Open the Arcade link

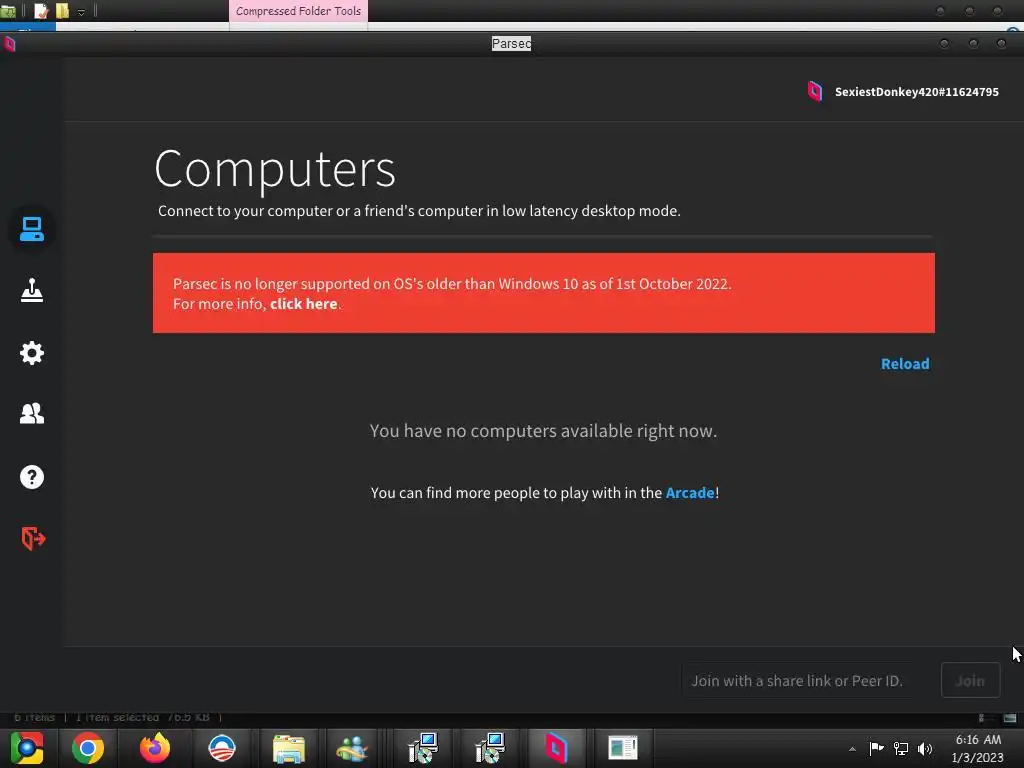[690, 492]
